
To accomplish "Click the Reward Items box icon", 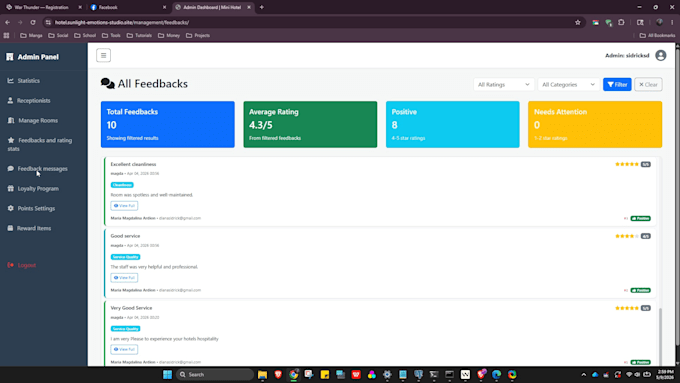I will click(x=10, y=228).
